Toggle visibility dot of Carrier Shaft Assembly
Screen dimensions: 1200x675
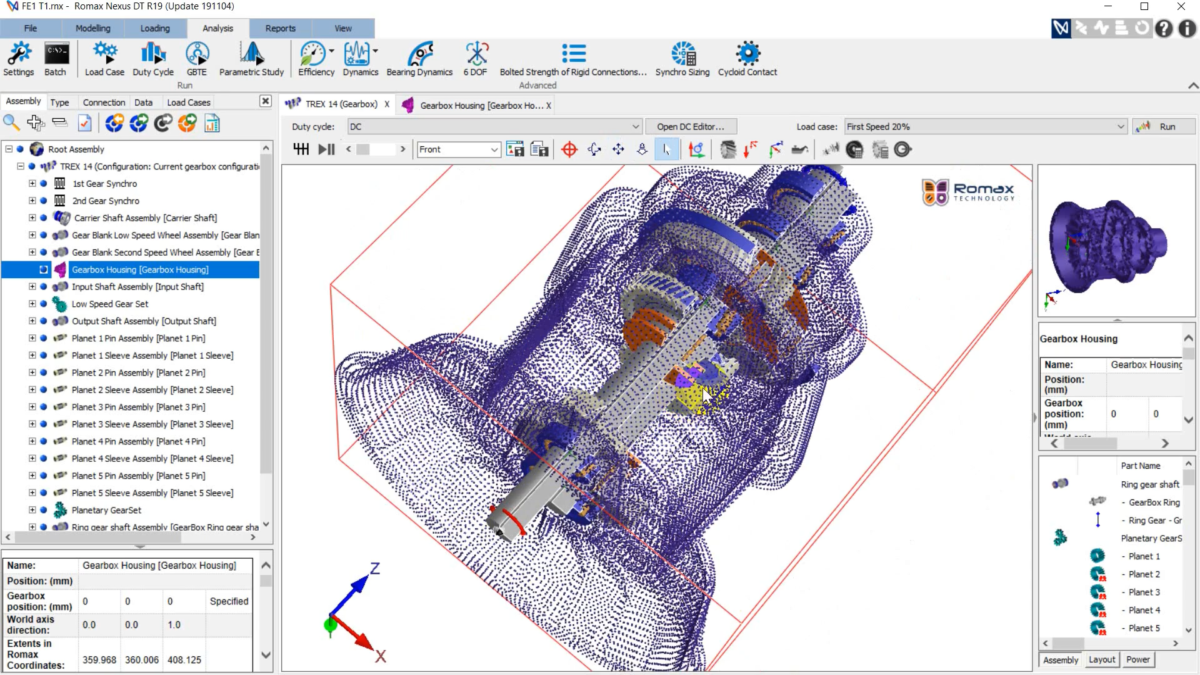click(44, 218)
